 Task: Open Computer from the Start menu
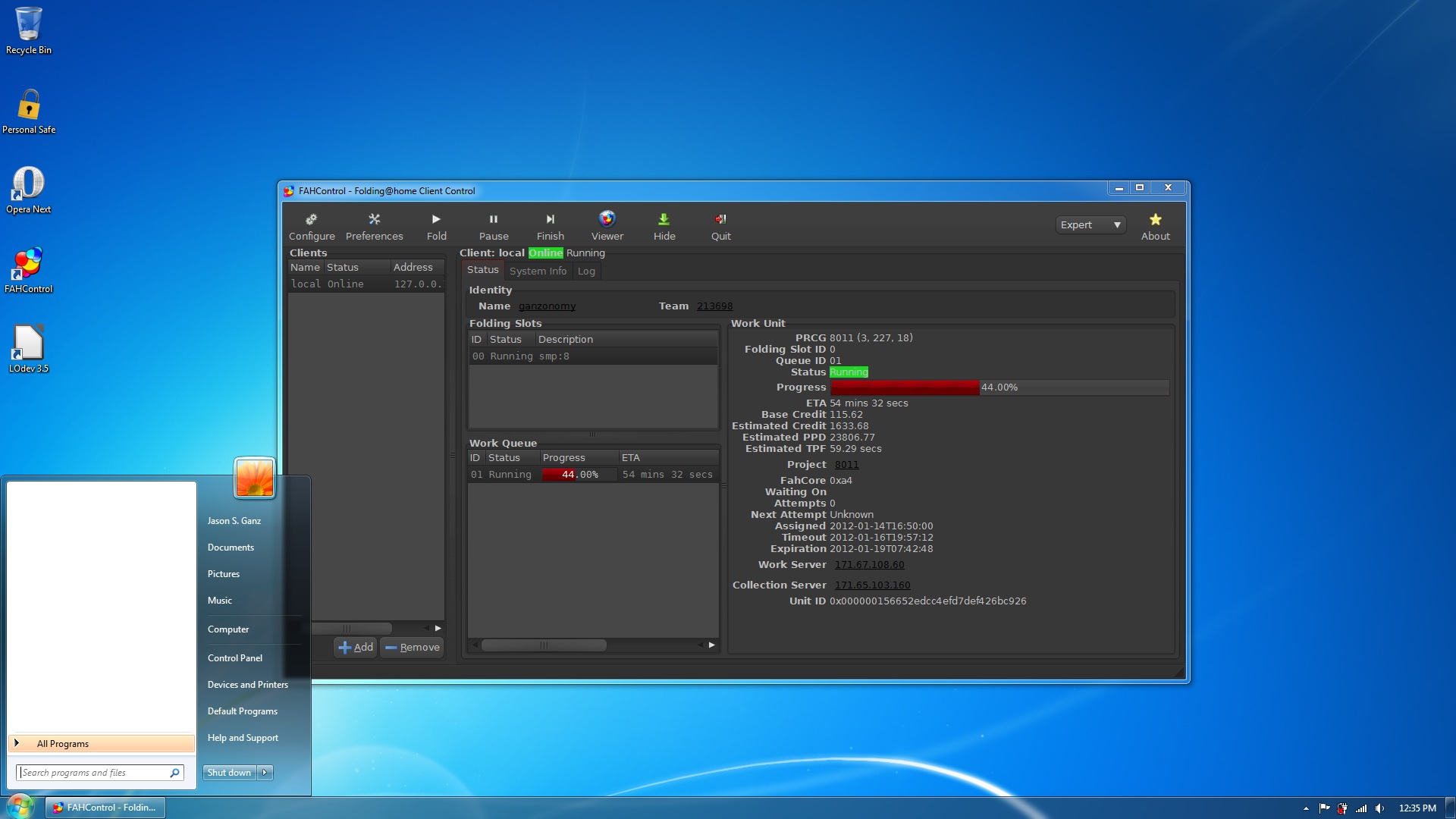[x=228, y=629]
